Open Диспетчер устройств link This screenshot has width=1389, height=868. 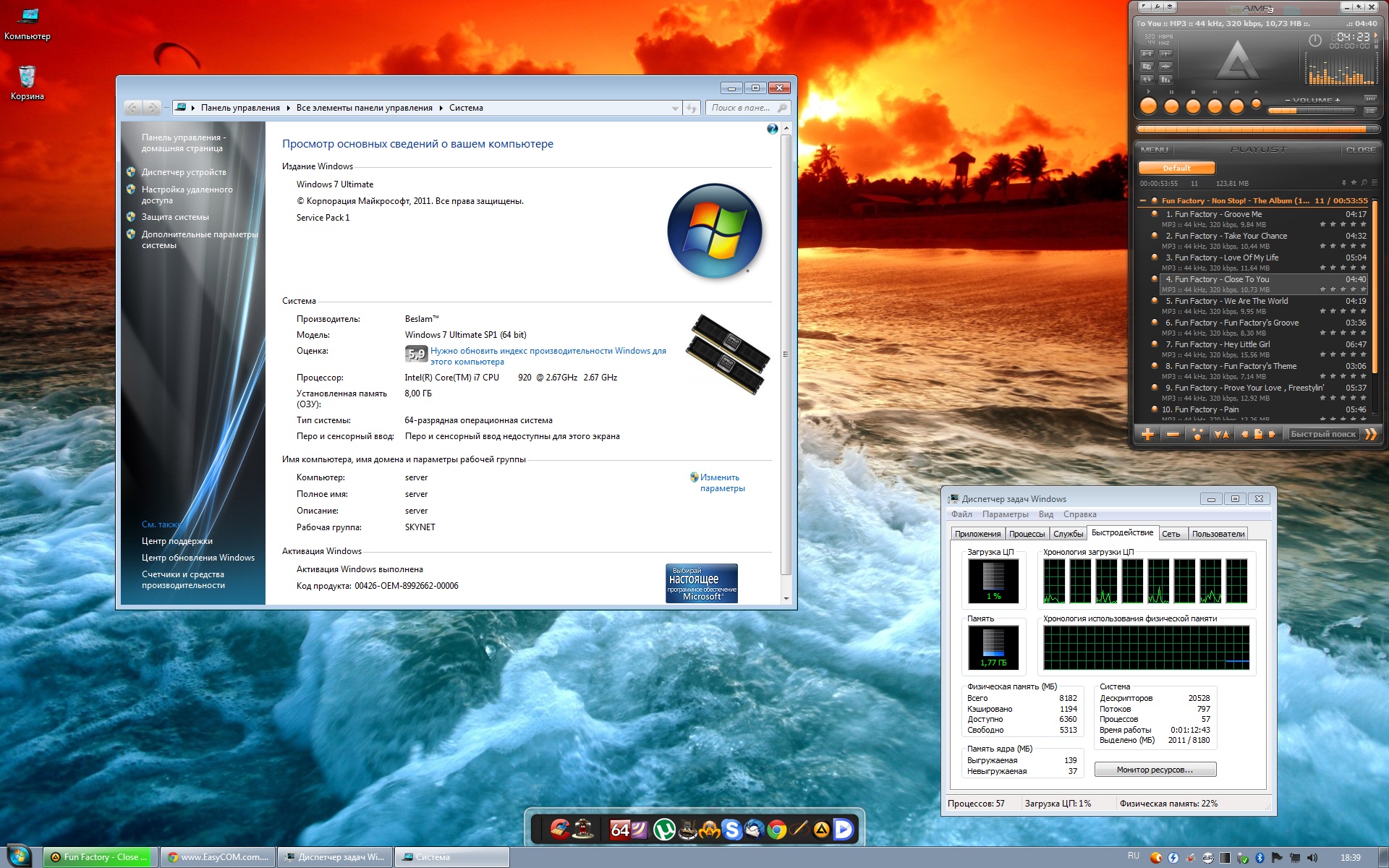coord(184,172)
